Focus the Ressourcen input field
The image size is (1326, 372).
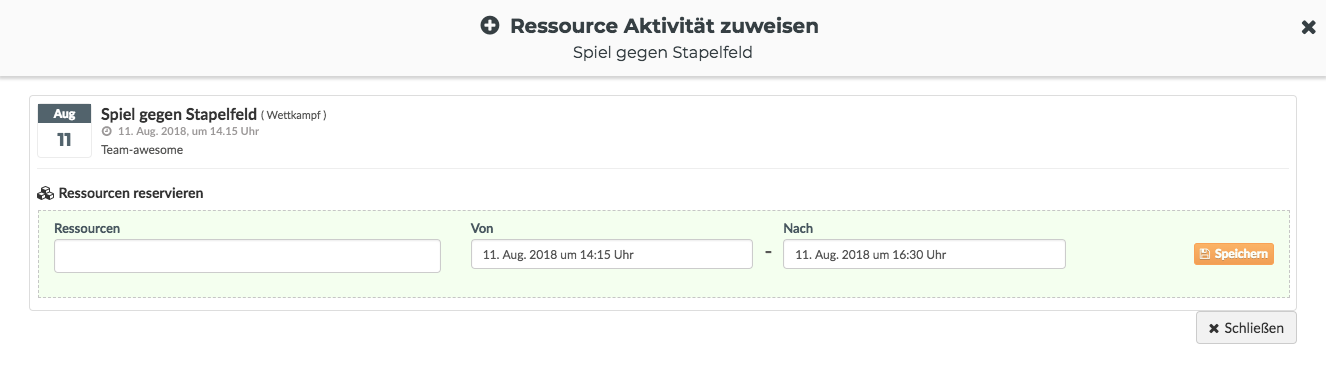pyautogui.click(x=247, y=256)
